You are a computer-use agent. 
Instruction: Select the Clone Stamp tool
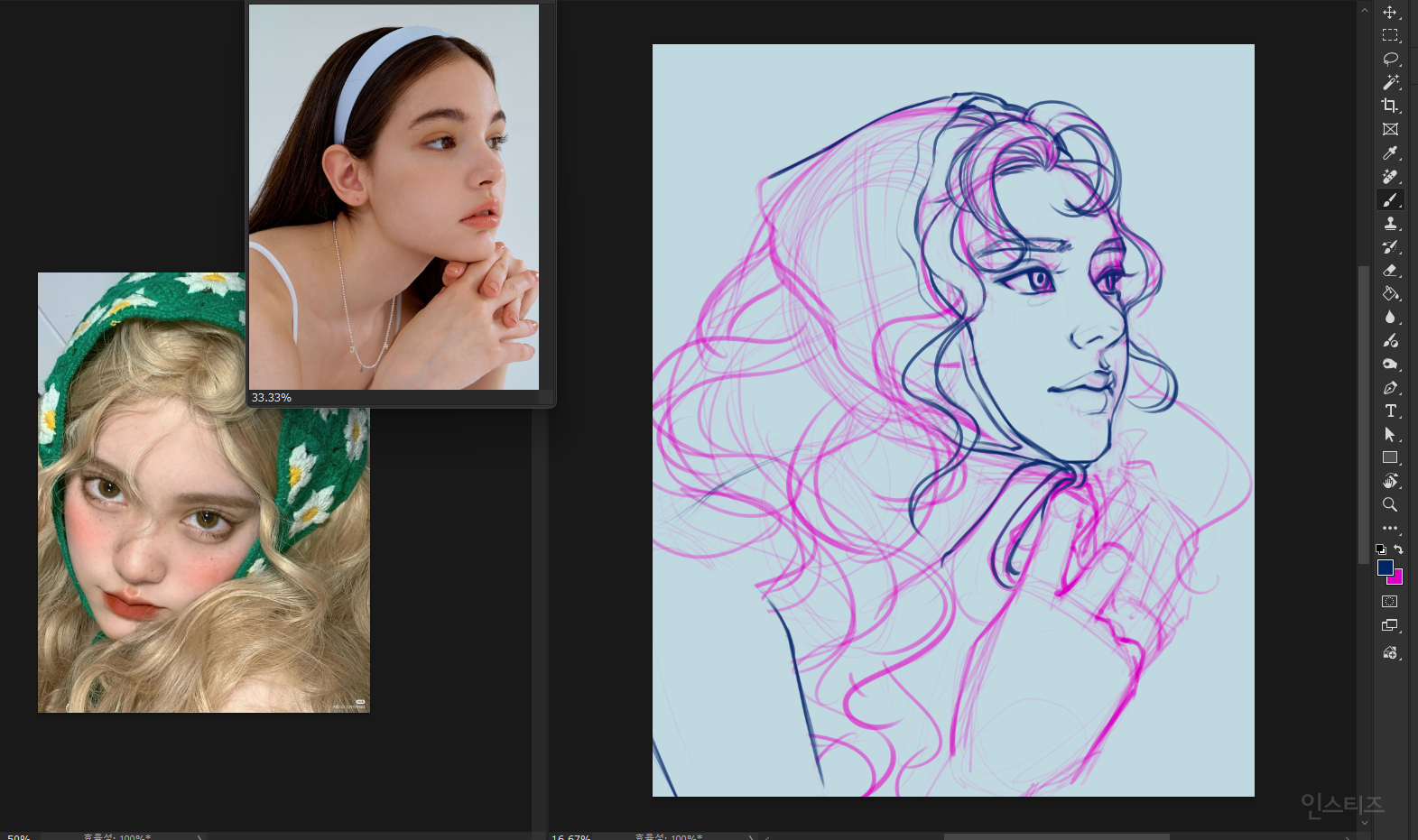(x=1390, y=223)
